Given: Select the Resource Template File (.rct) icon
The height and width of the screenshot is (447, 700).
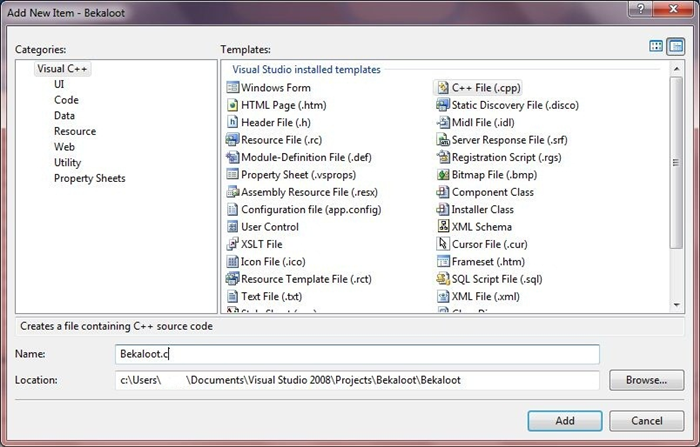Looking at the screenshot, I should pyautogui.click(x=233, y=279).
